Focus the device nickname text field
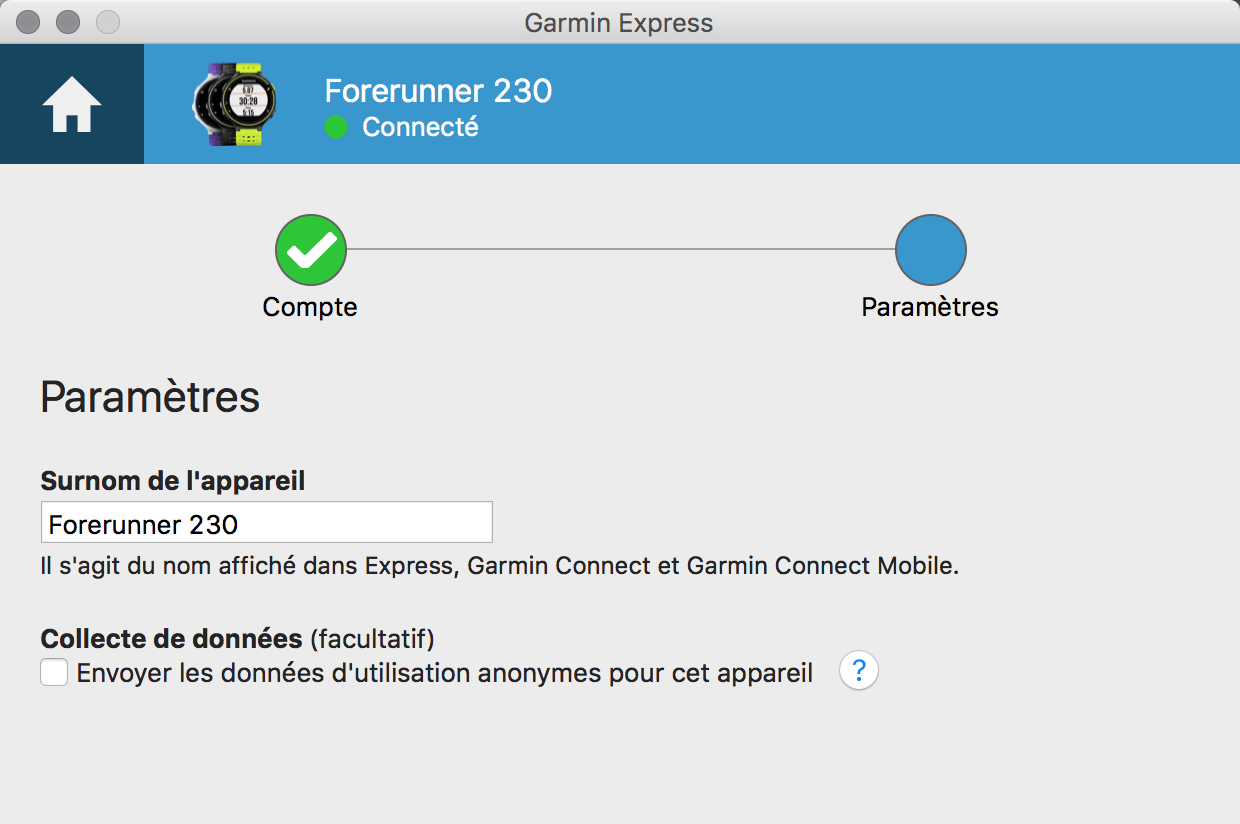The width and height of the screenshot is (1240, 824). pyautogui.click(x=266, y=523)
